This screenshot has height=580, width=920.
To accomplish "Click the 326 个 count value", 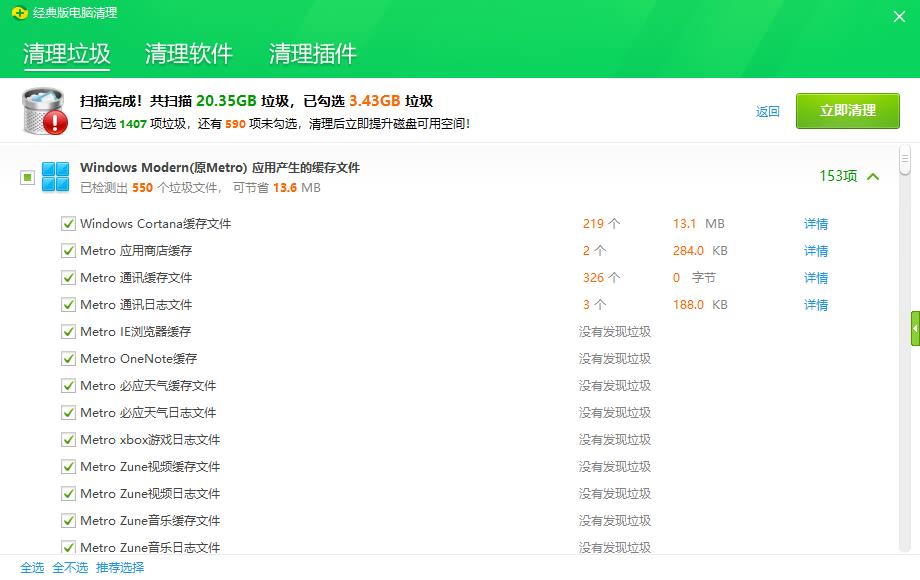I will (x=601, y=277).
